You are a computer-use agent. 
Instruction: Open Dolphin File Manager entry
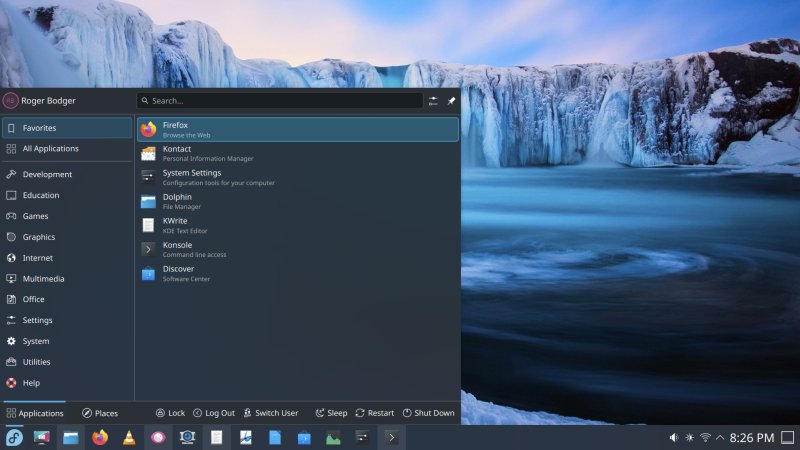[x=297, y=201]
